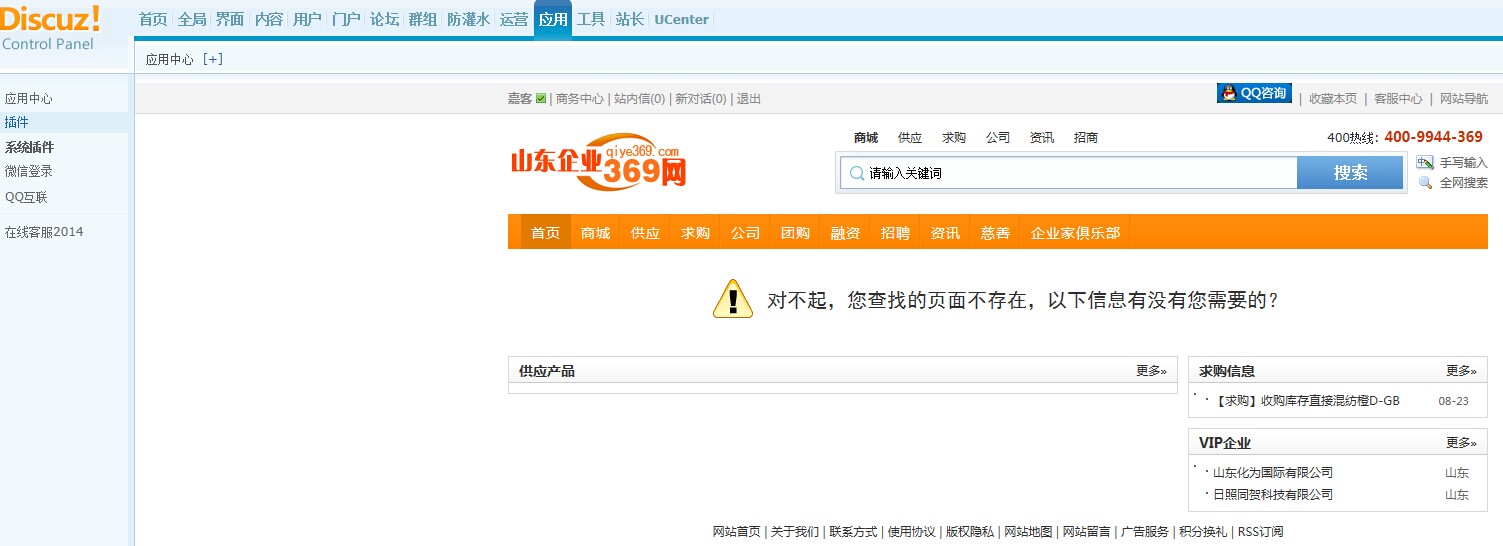The image size is (1503, 546).
Task: Click the 退出 logout link
Action: [x=749, y=98]
